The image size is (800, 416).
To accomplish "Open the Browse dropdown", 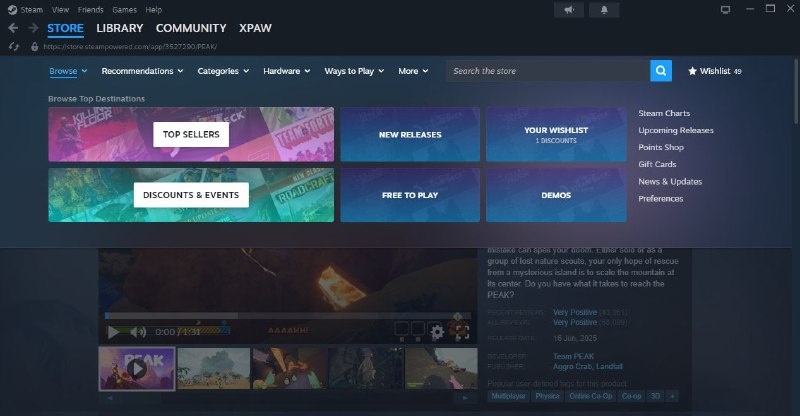I will click(x=68, y=71).
